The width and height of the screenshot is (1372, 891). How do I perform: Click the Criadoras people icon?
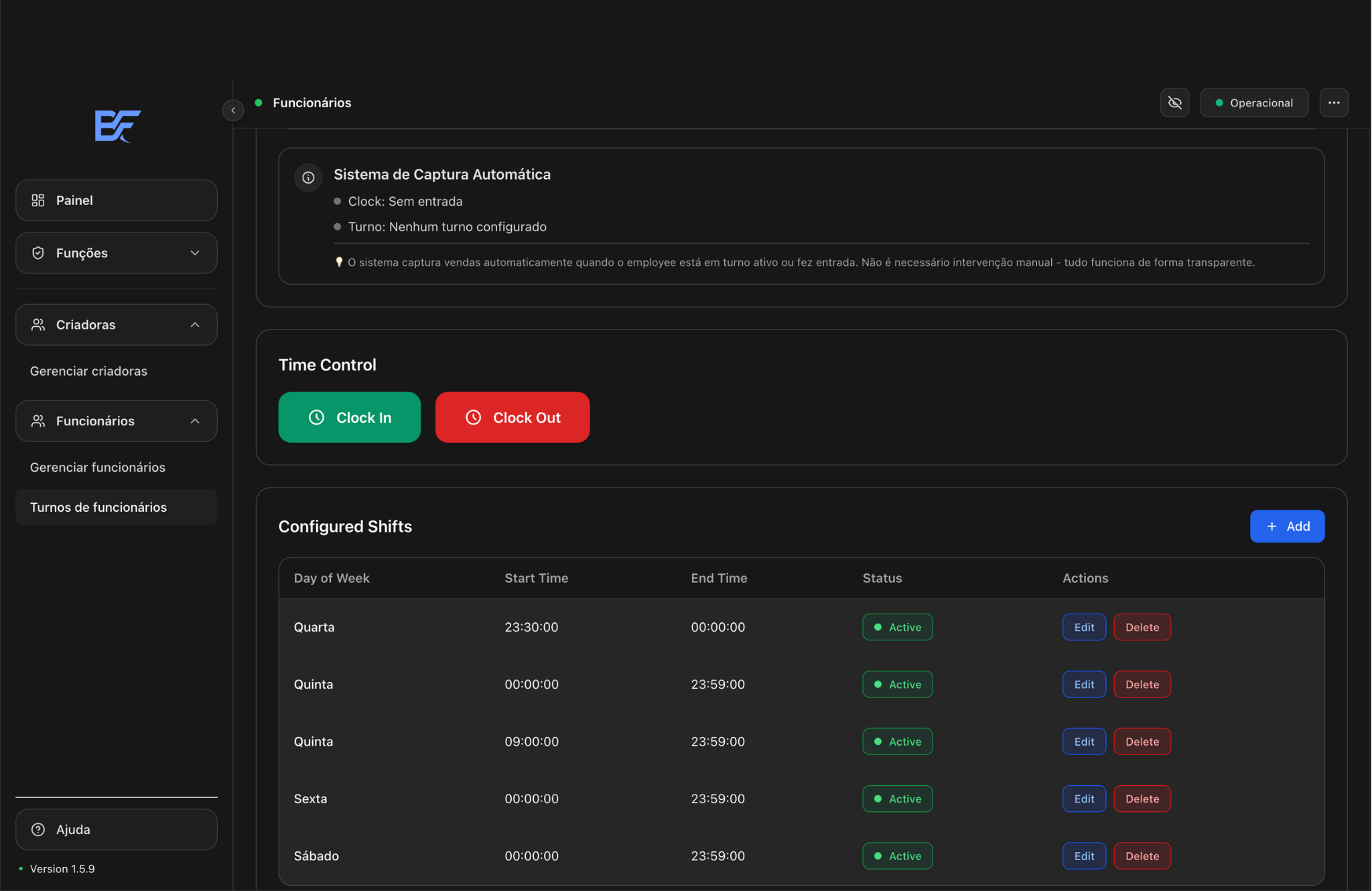(x=38, y=325)
